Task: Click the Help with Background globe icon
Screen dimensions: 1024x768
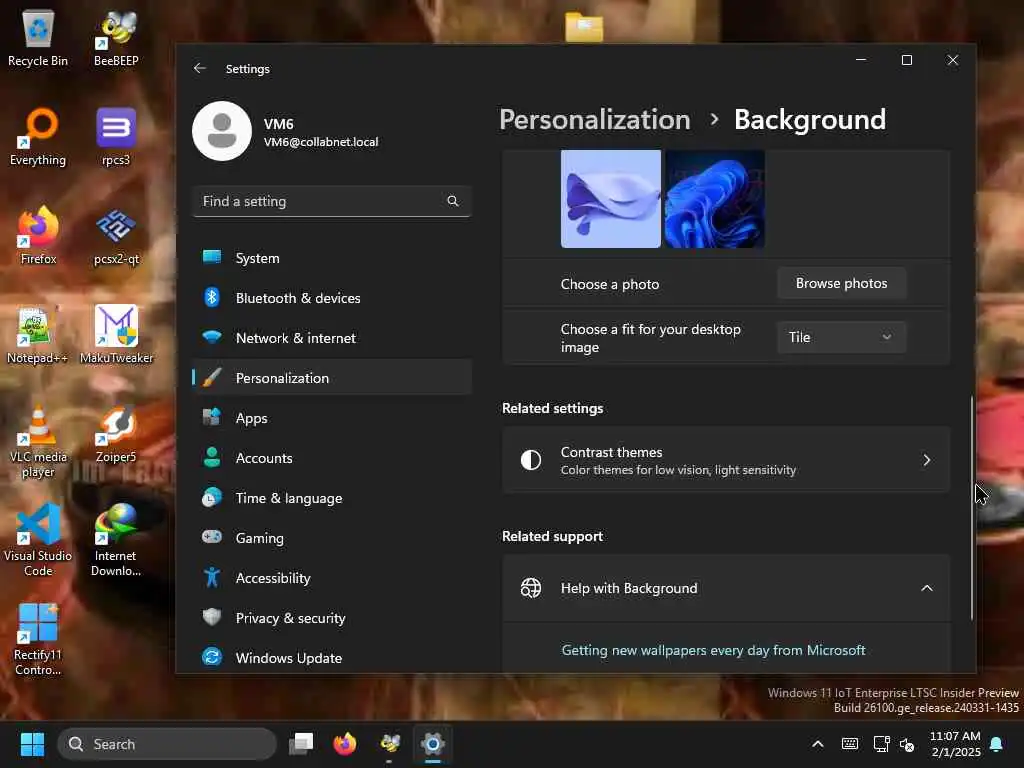Action: [x=531, y=588]
